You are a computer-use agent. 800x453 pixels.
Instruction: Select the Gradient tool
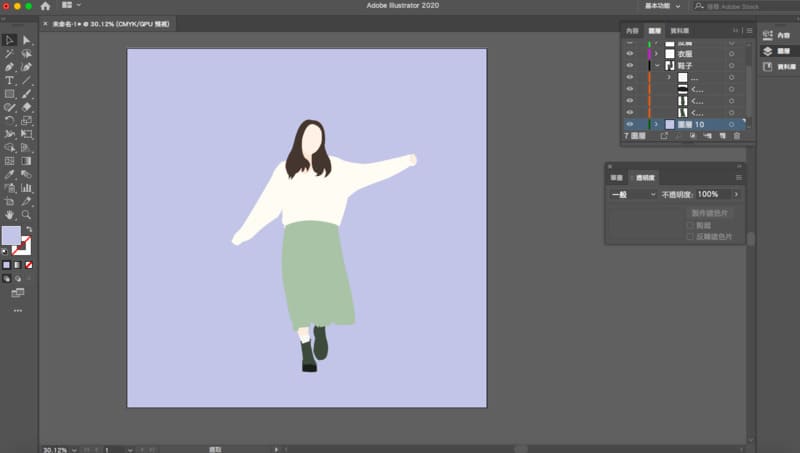pos(27,161)
